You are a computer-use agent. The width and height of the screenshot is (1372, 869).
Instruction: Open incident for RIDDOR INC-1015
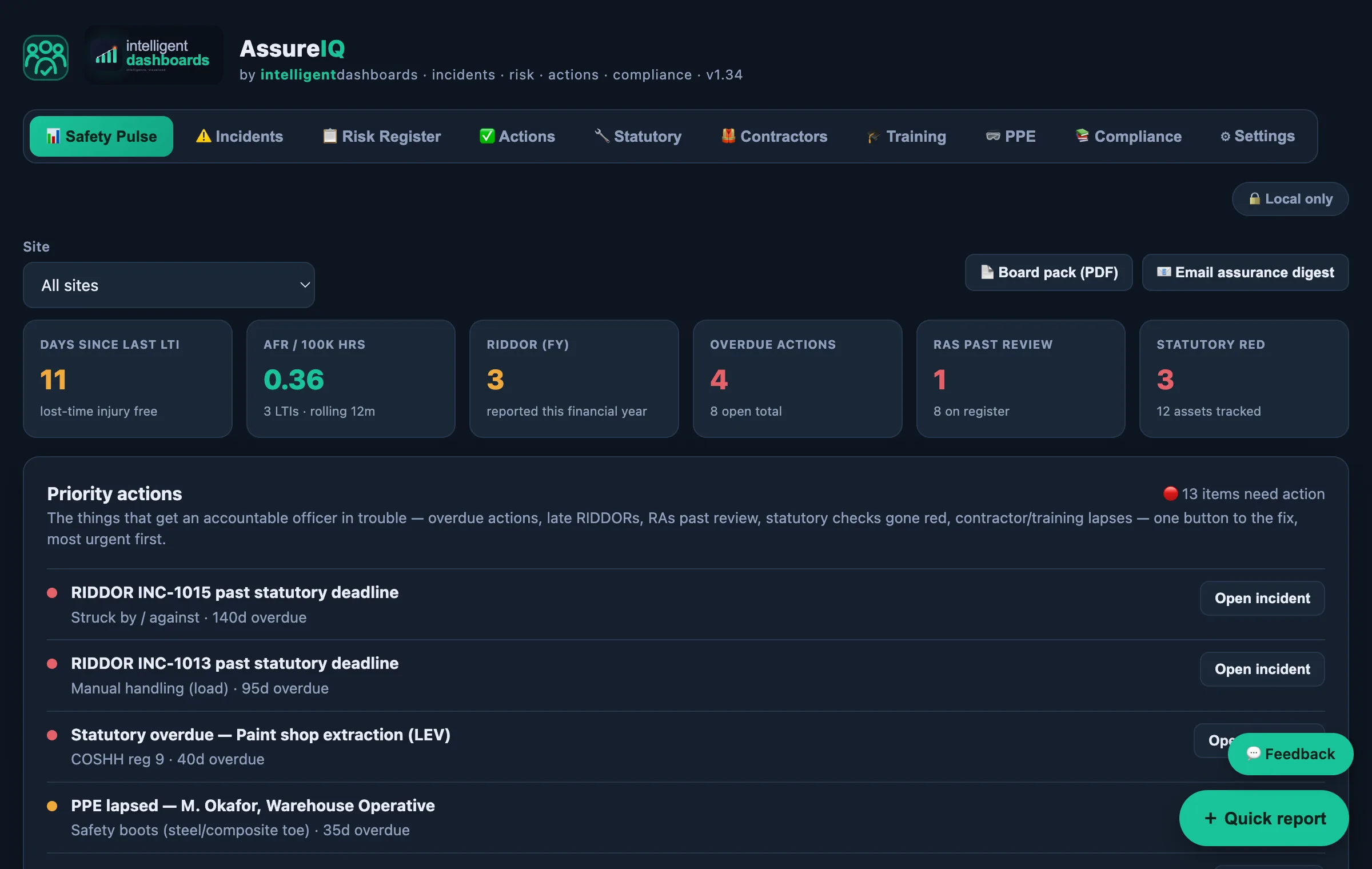click(1262, 598)
